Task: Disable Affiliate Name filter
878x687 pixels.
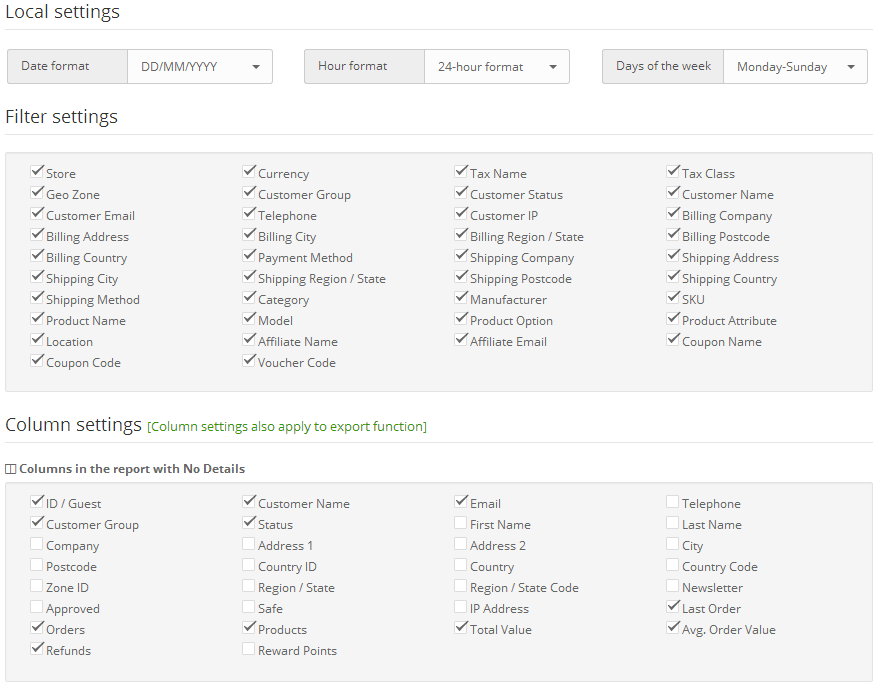Action: point(249,339)
